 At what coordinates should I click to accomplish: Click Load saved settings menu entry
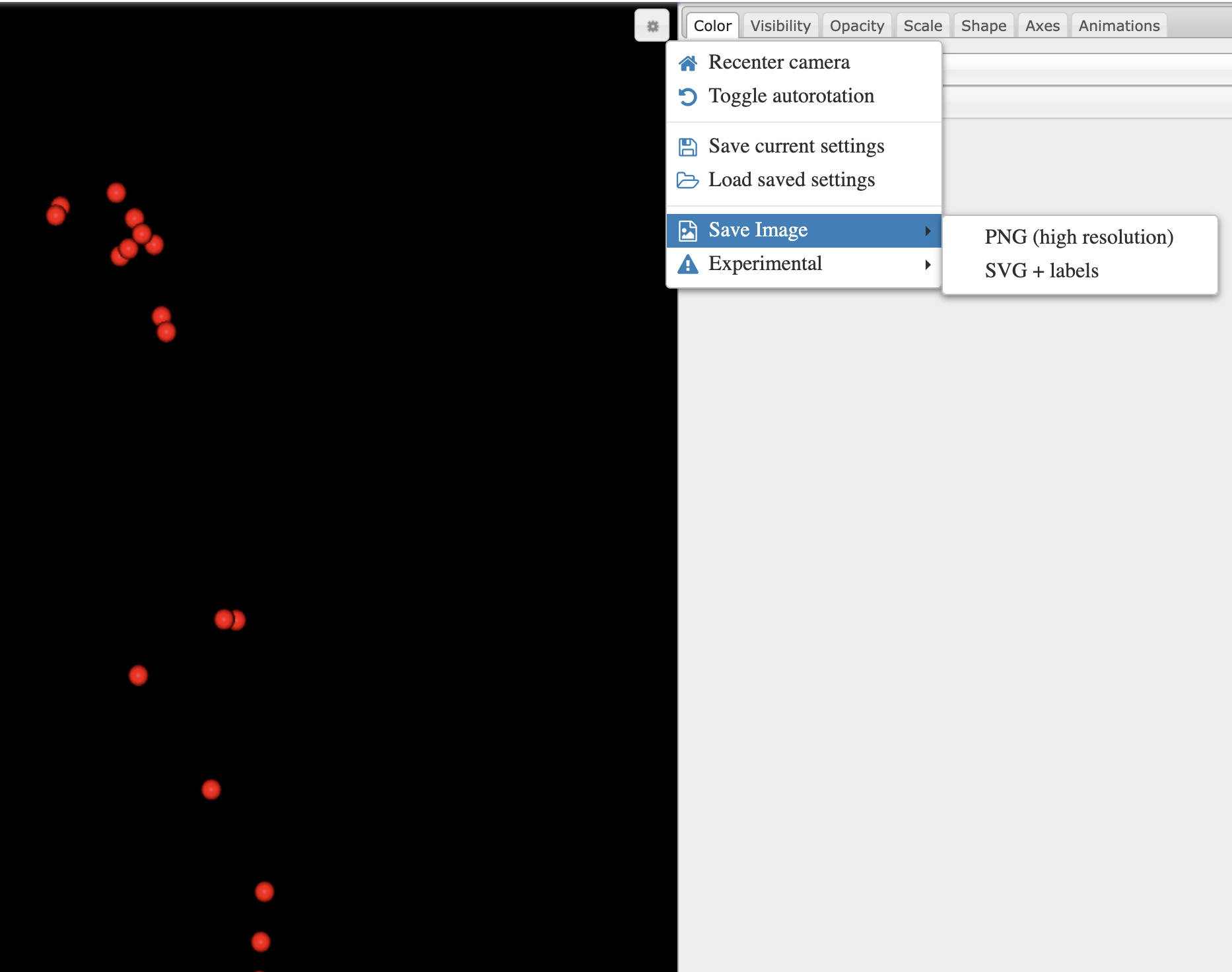point(791,180)
